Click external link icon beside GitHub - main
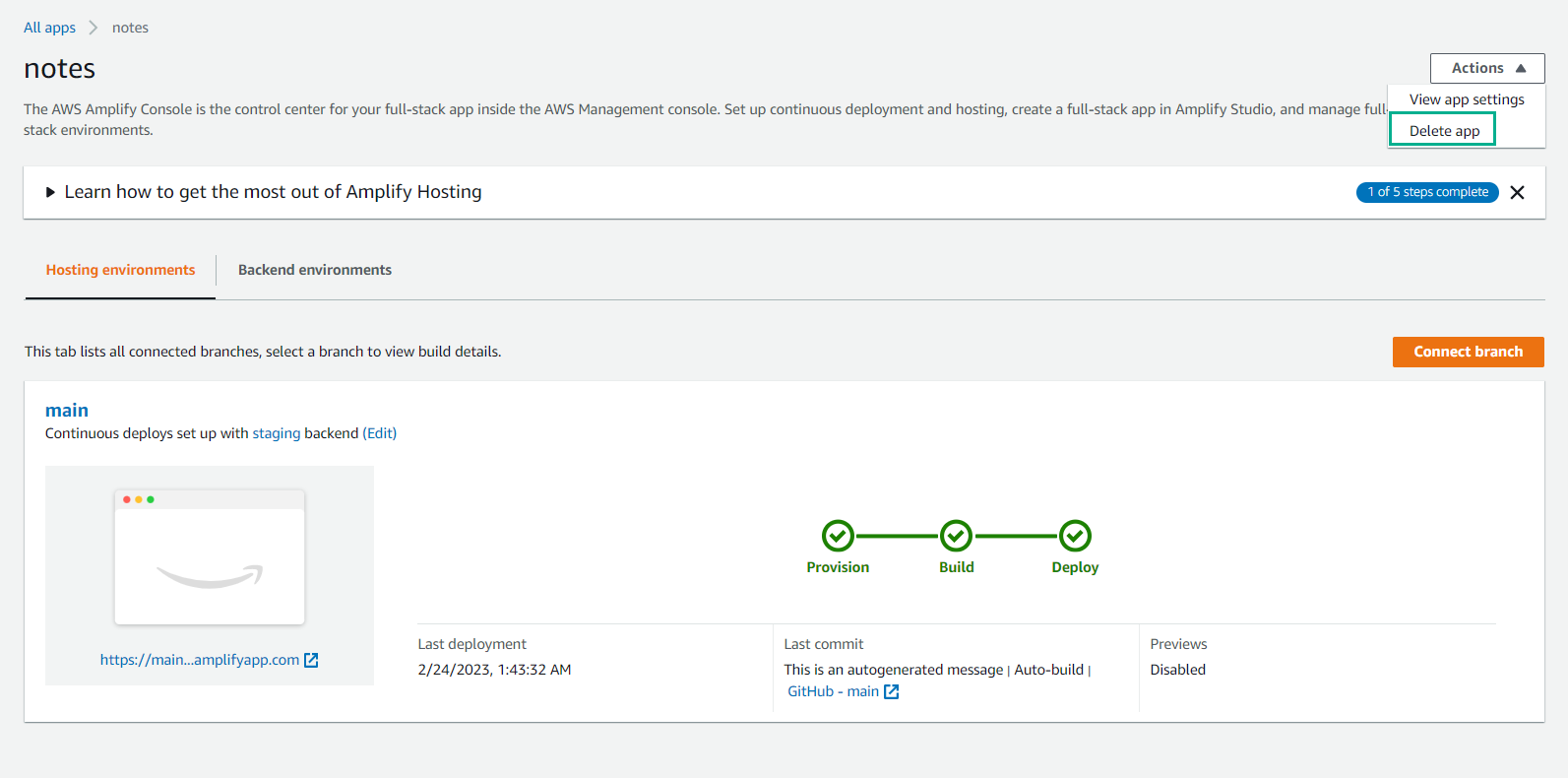 pos(892,691)
